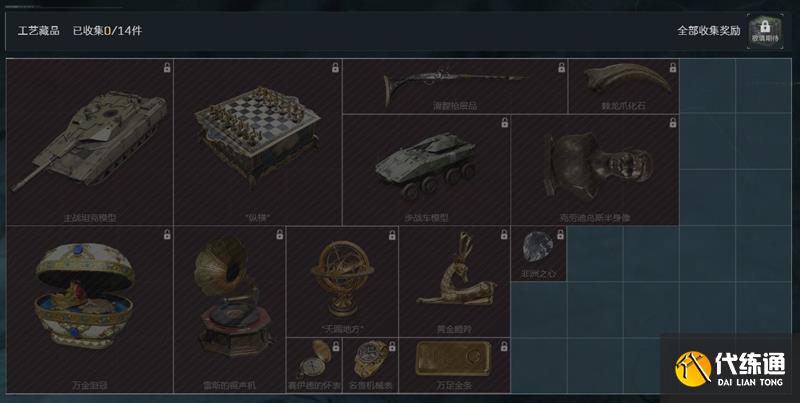Click the lock icon on chess set
Image resolution: width=800 pixels, height=403 pixels.
[x=335, y=67]
